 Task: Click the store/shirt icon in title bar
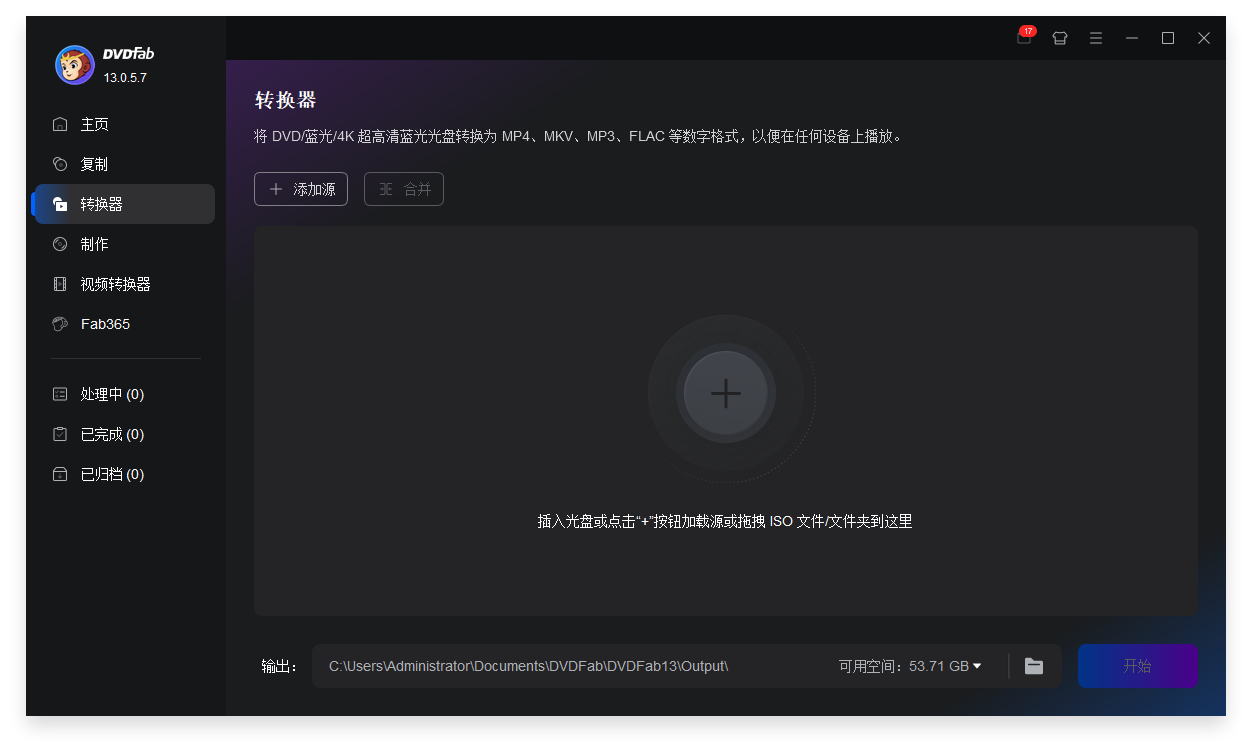[1059, 38]
